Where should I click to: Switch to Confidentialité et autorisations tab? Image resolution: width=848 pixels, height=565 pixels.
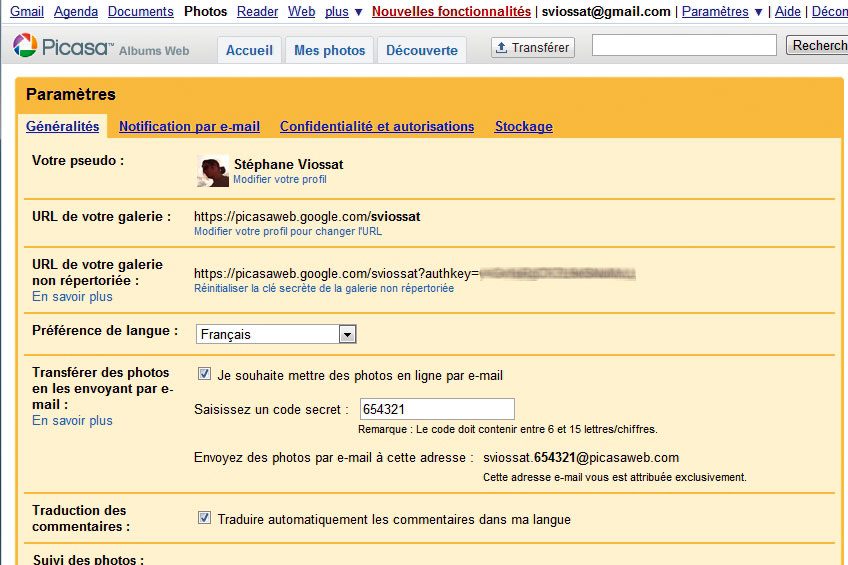click(x=377, y=127)
